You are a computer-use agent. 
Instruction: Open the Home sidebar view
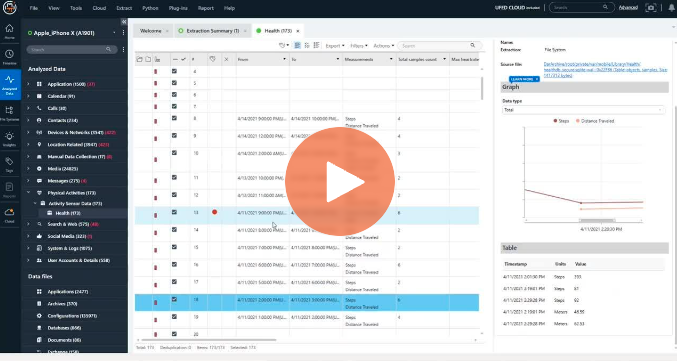(9, 31)
